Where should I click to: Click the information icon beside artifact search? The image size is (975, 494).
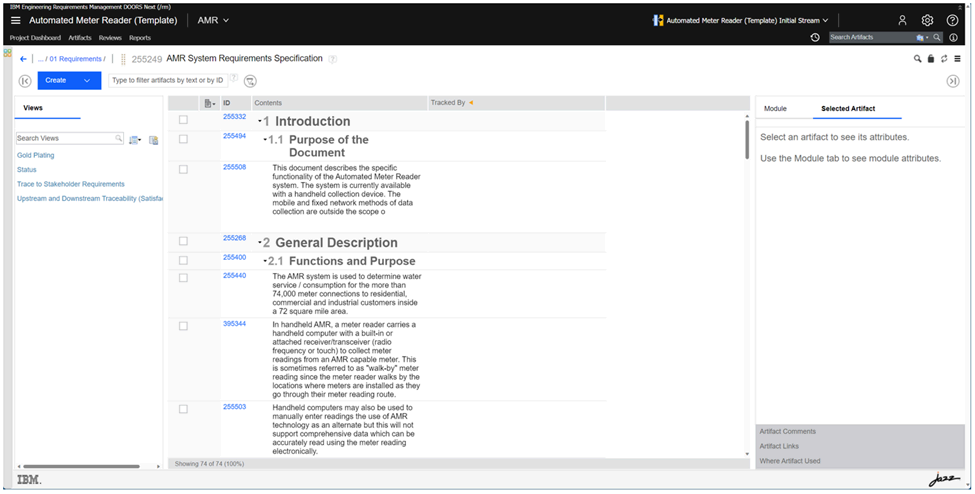tap(953, 37)
